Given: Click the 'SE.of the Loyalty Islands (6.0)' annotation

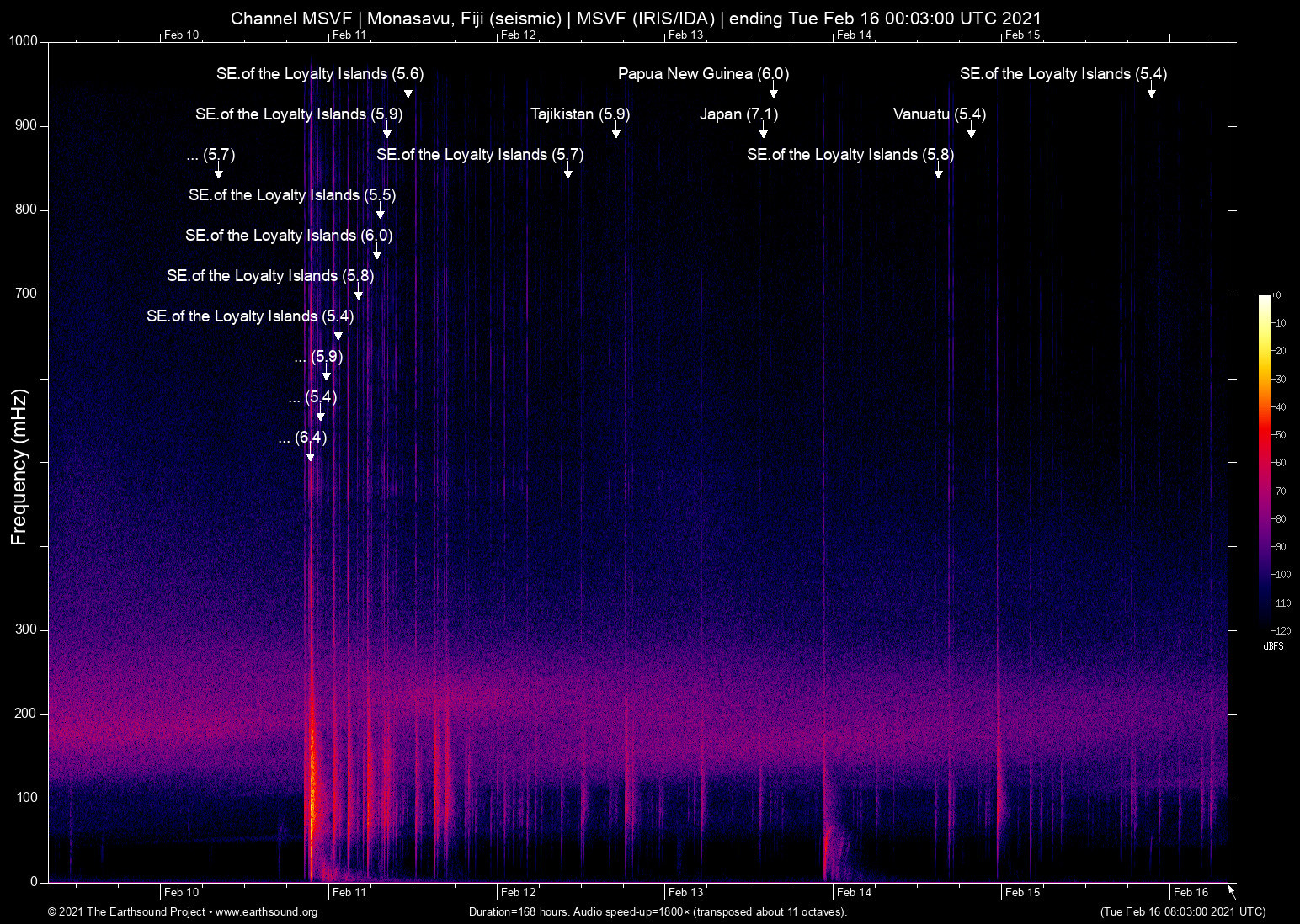Looking at the screenshot, I should click(x=289, y=236).
